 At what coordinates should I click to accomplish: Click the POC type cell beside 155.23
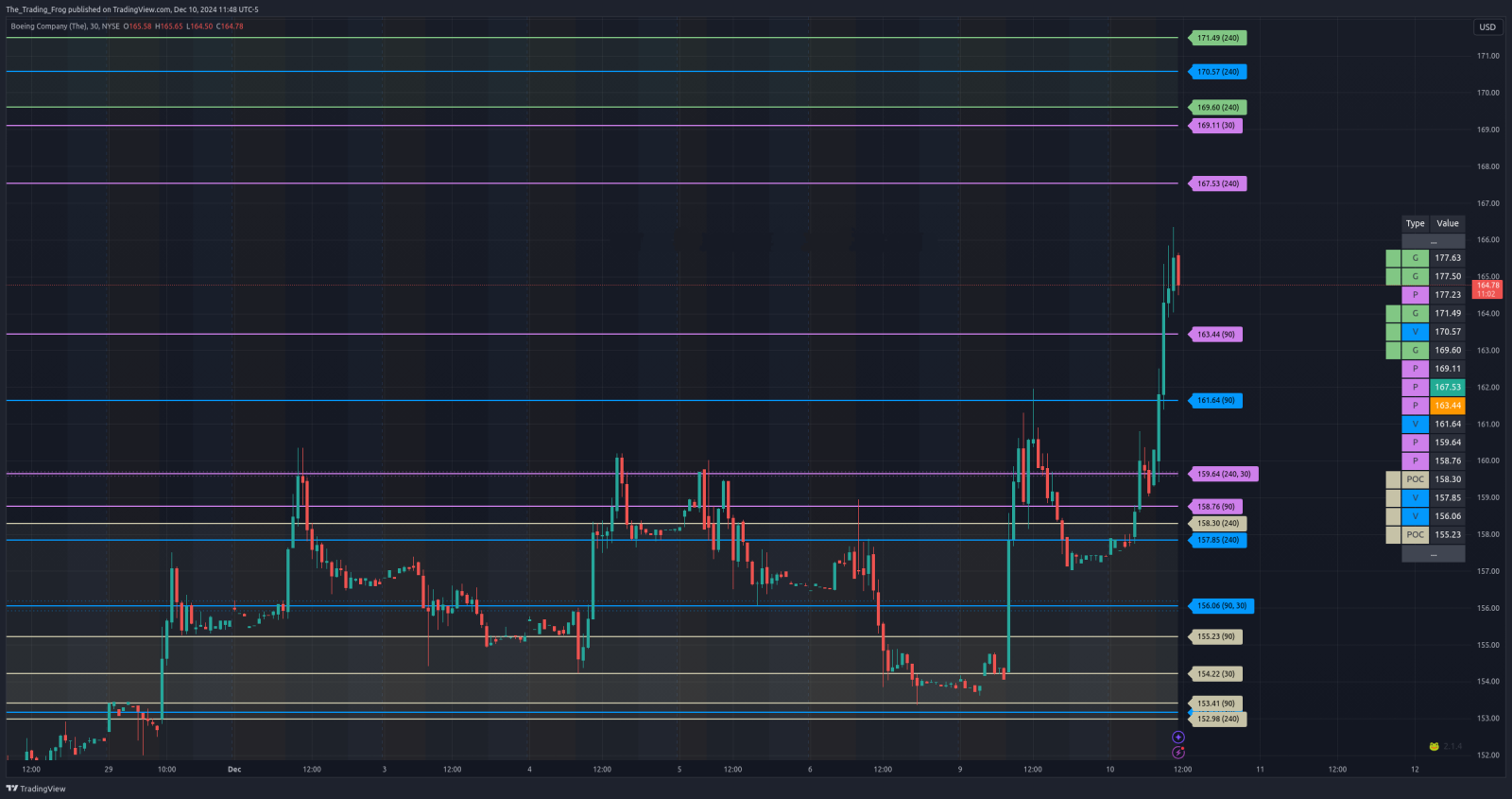[1415, 535]
